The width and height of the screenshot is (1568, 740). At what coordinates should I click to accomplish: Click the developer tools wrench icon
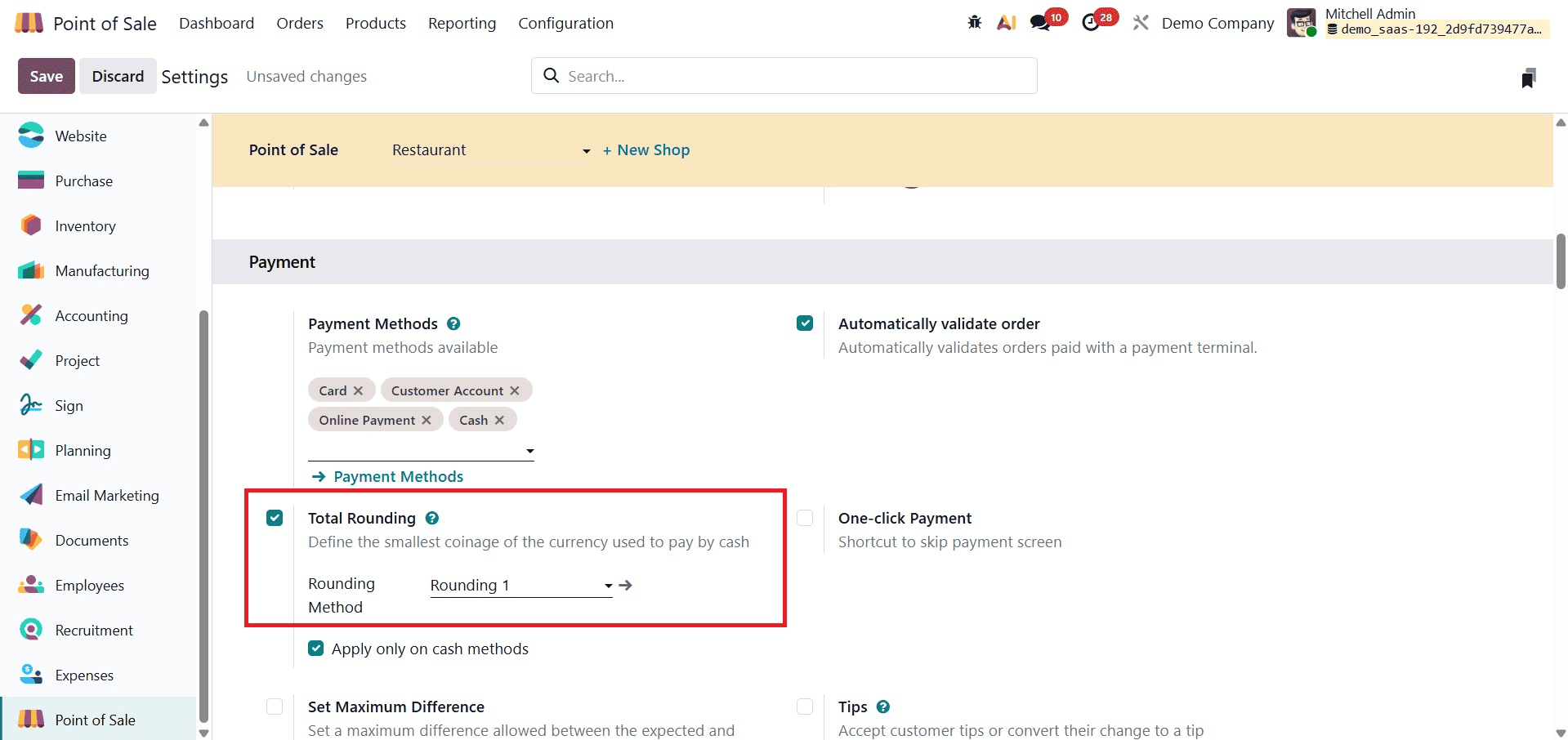click(1141, 22)
